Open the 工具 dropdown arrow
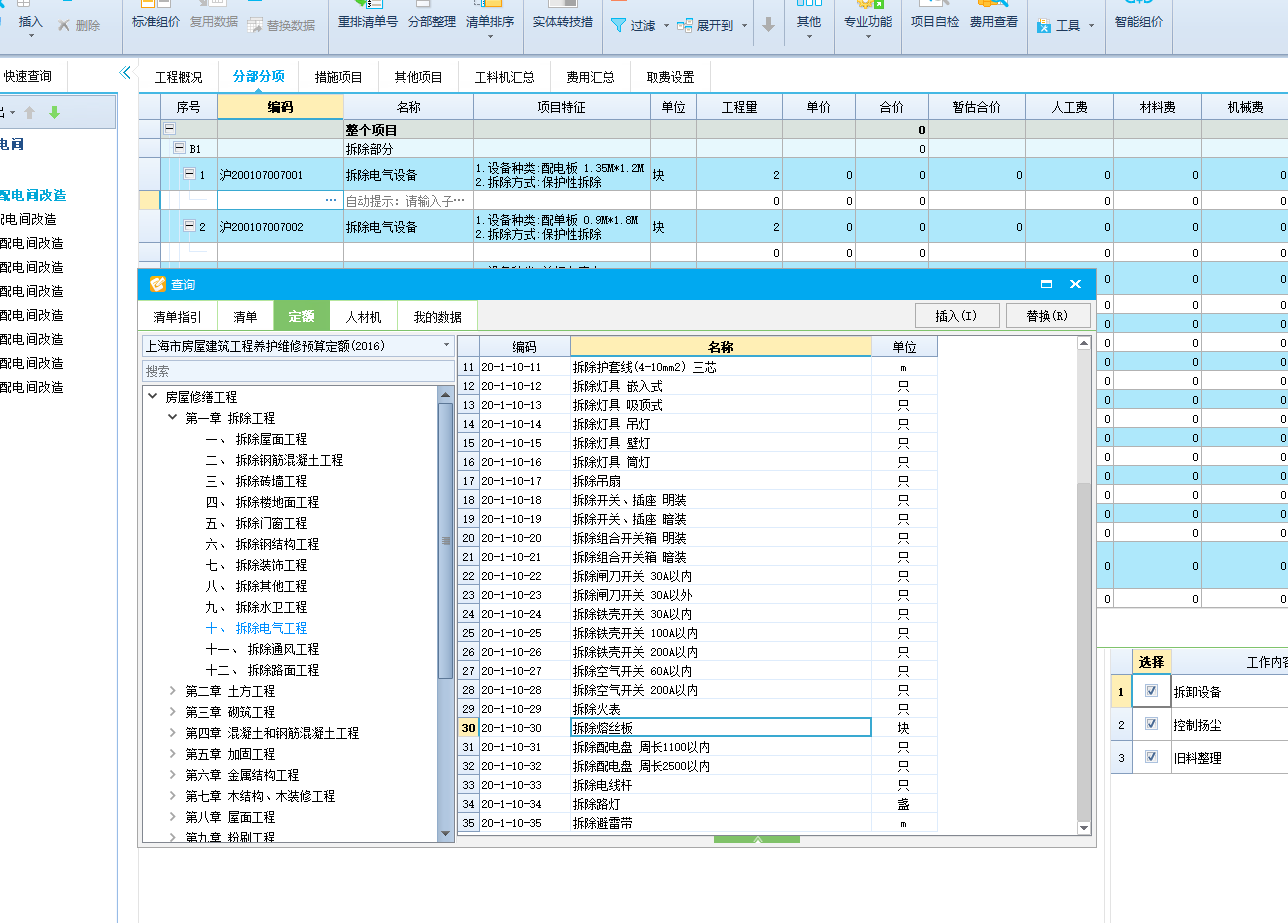The width and height of the screenshot is (1288, 923). click(1091, 26)
